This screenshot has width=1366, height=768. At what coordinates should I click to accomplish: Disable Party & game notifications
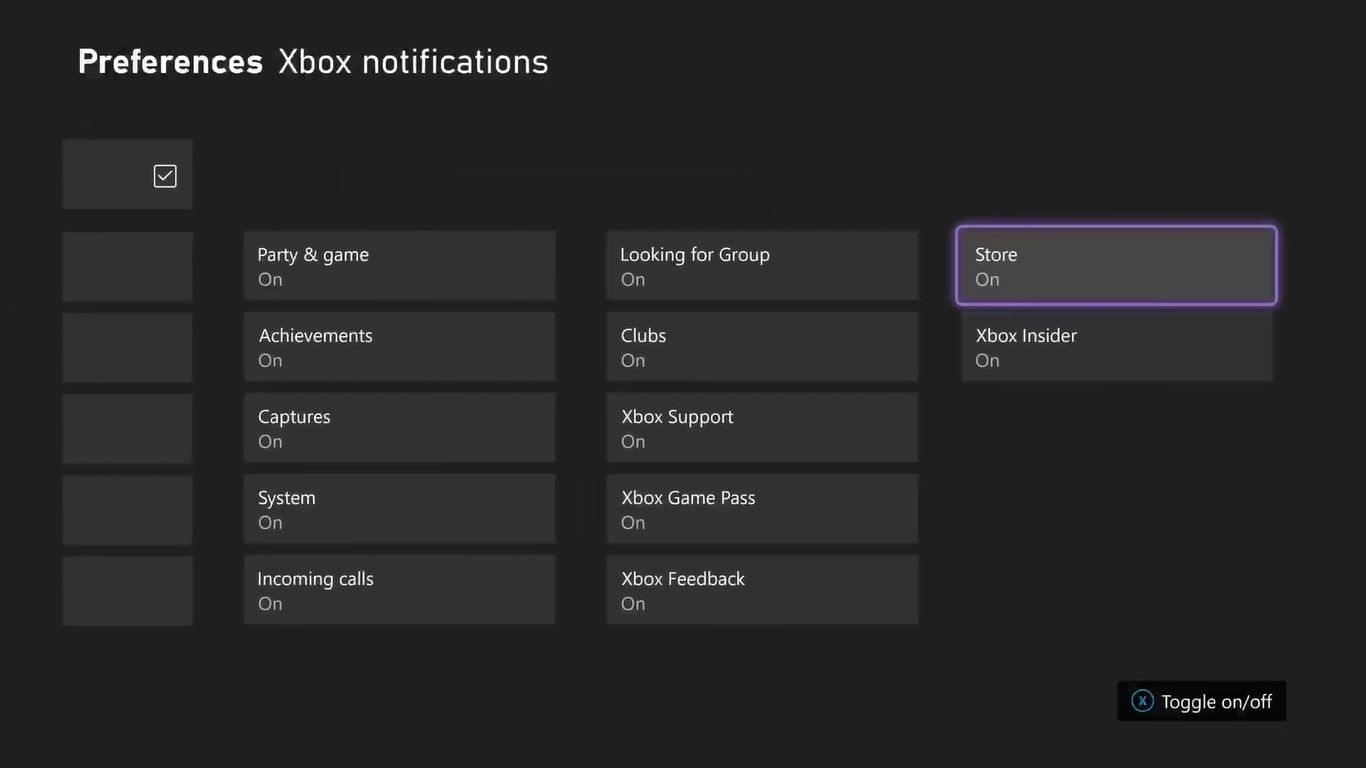coord(399,266)
